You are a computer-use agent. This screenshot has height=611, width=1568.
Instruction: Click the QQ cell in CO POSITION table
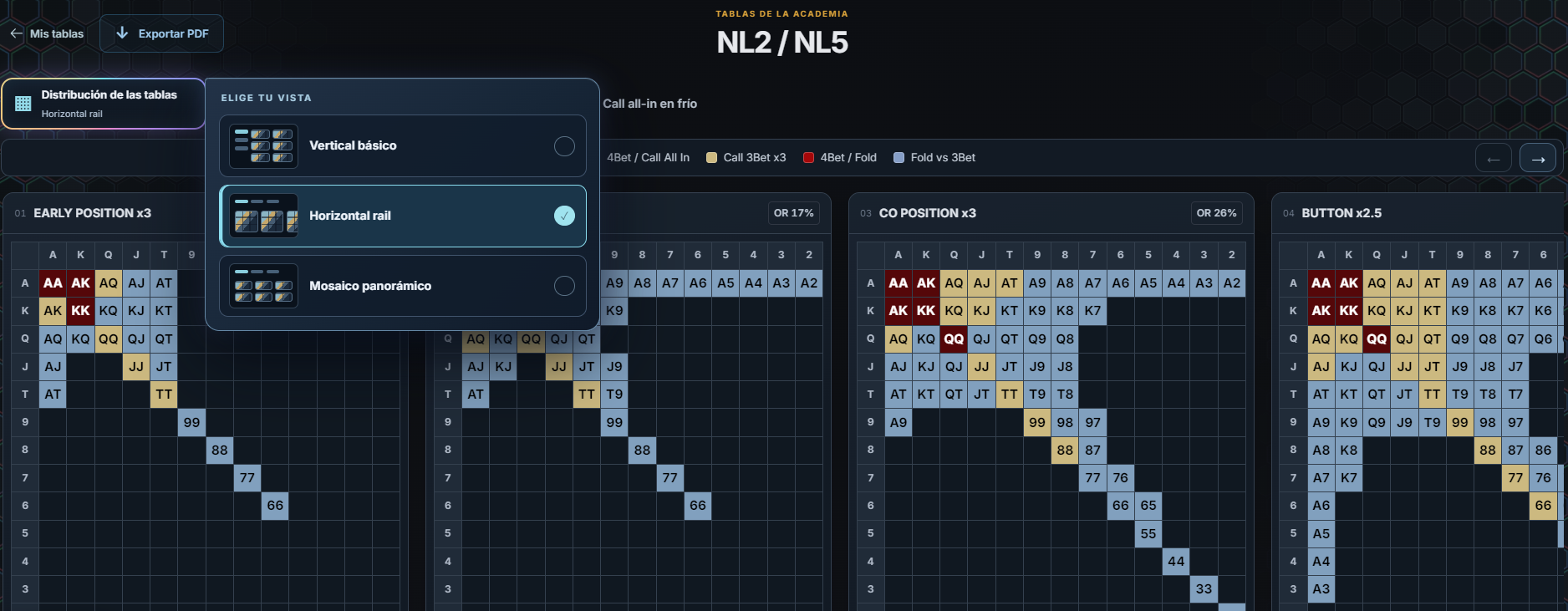click(x=954, y=339)
